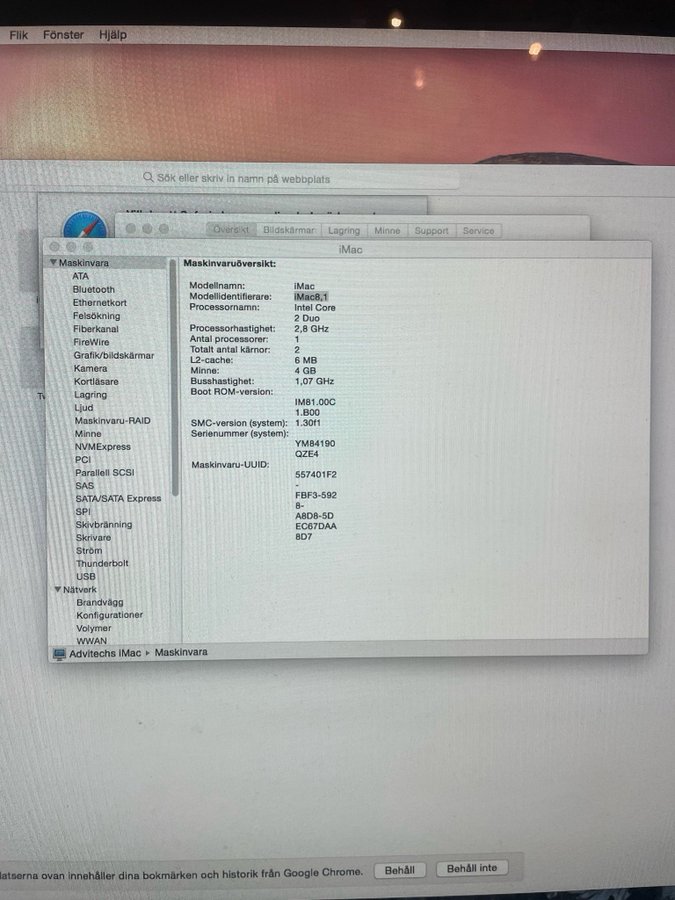This screenshot has height=900, width=675.
Task: Click the Safari search address field
Action: pyautogui.click(x=300, y=178)
